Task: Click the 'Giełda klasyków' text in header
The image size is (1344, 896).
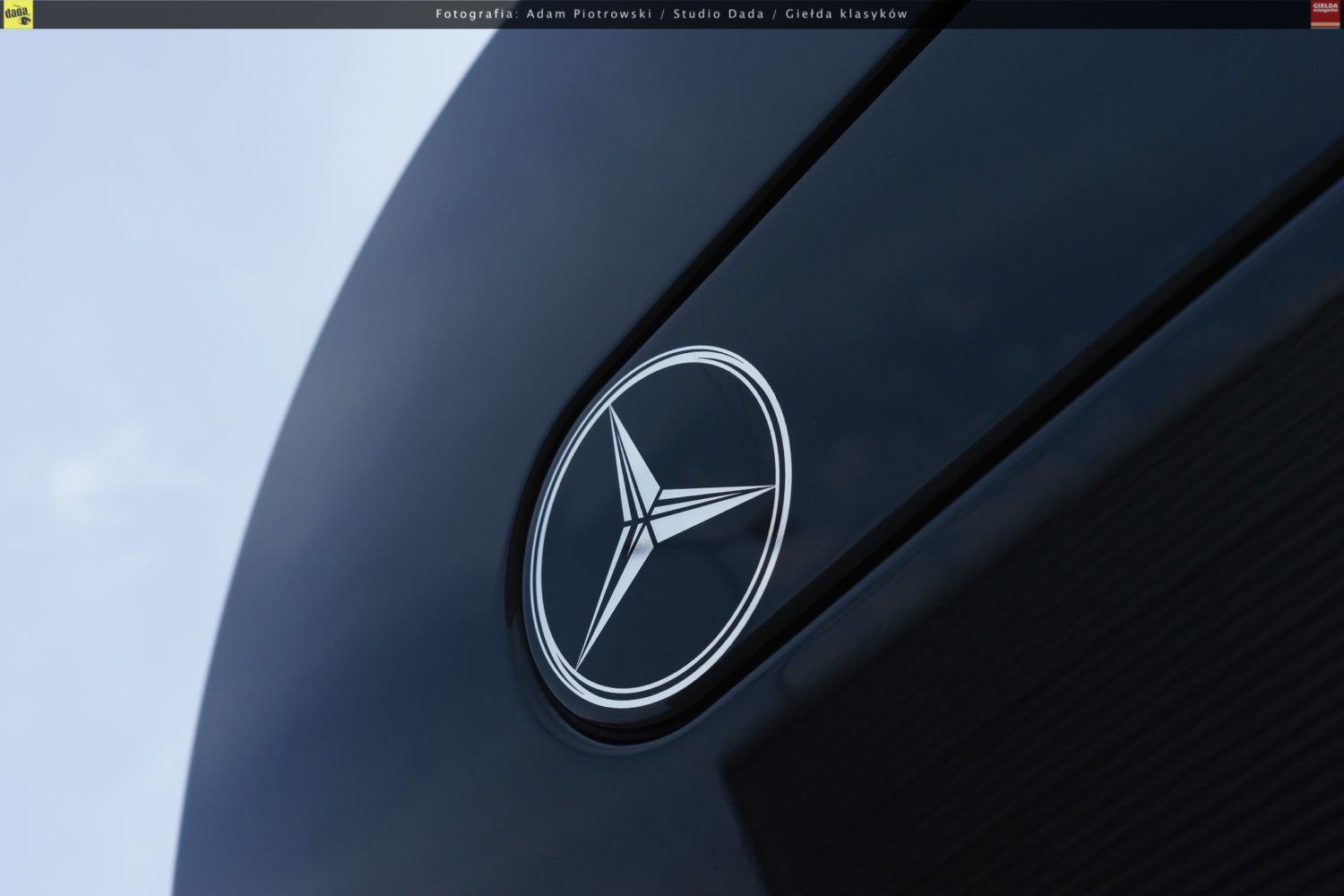Action: point(847,14)
